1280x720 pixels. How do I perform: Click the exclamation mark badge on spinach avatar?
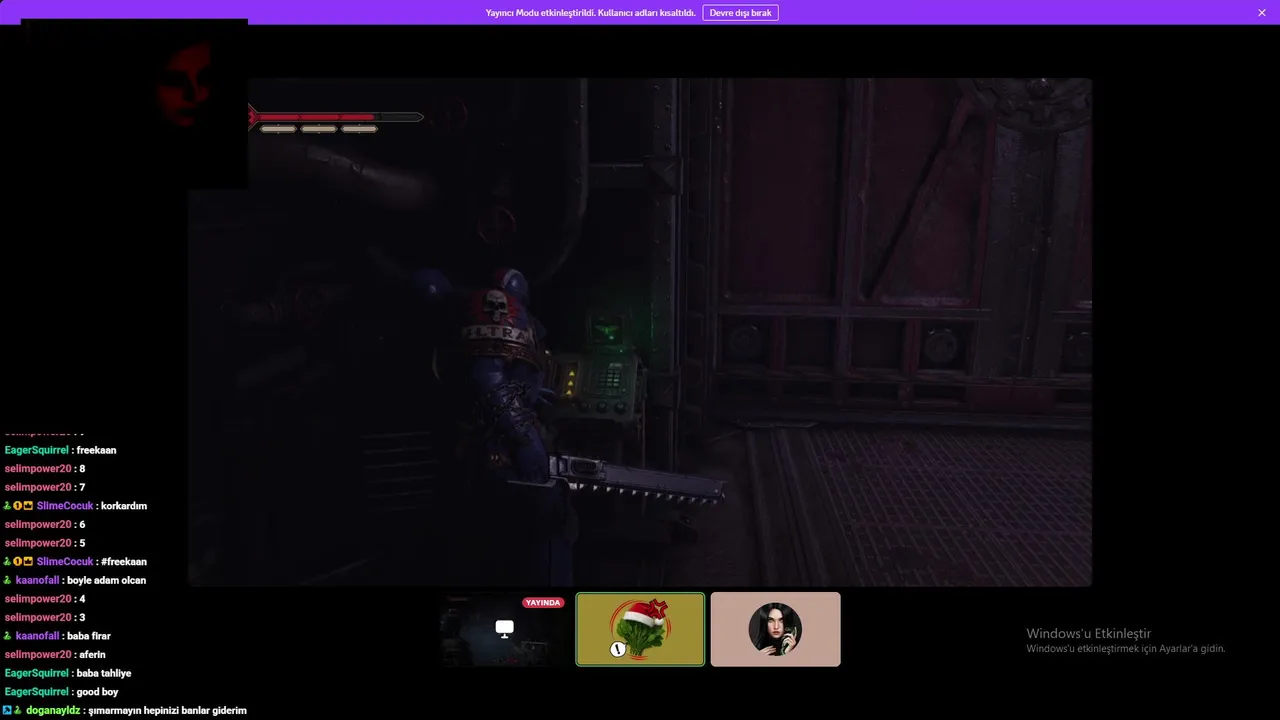click(618, 649)
